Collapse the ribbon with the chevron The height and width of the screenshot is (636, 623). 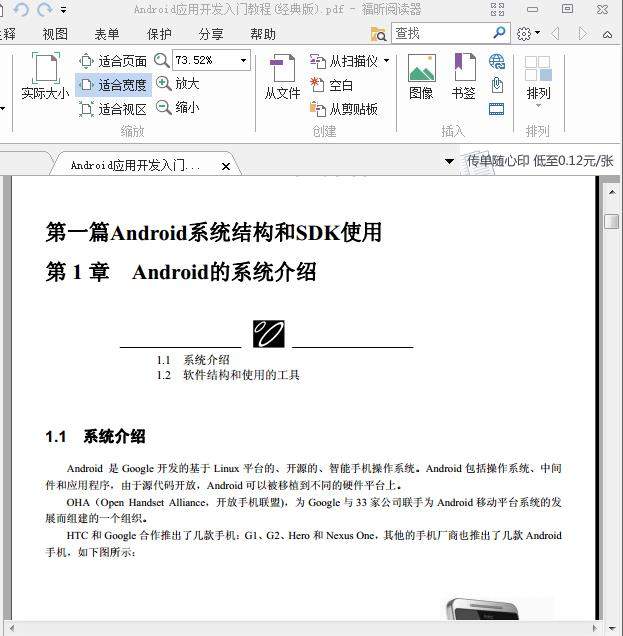tap(608, 34)
